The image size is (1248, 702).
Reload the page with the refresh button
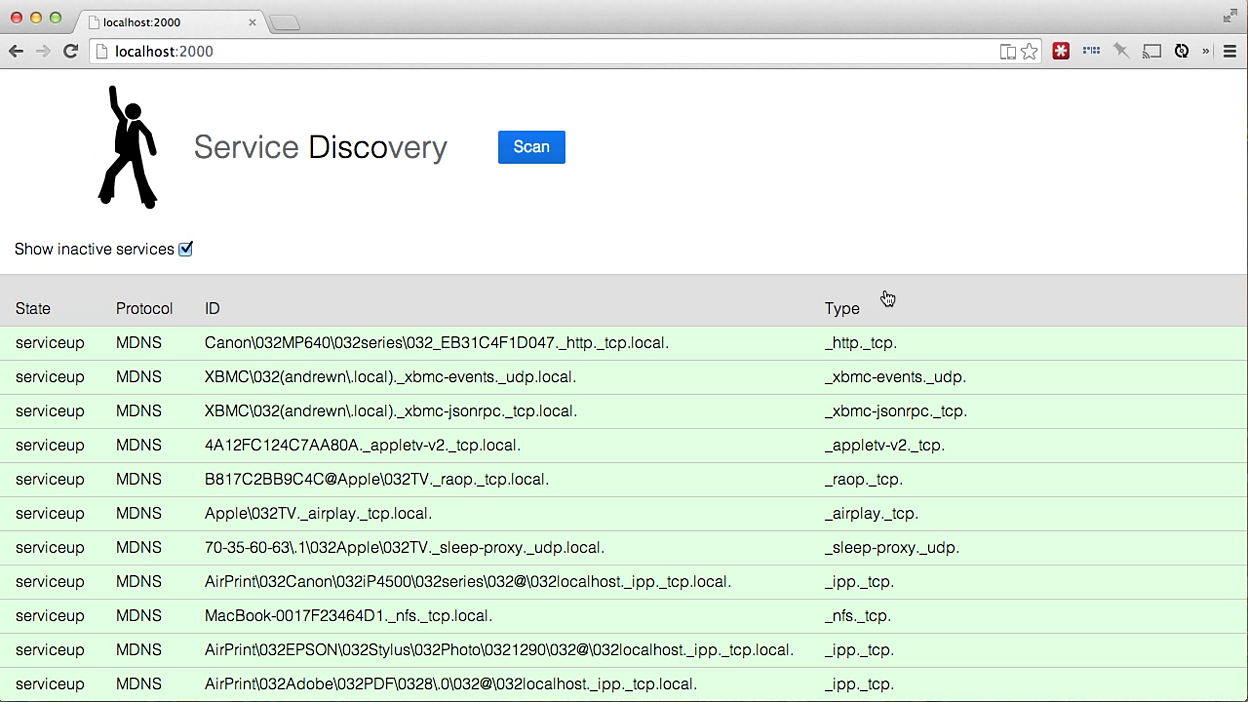(x=68, y=50)
